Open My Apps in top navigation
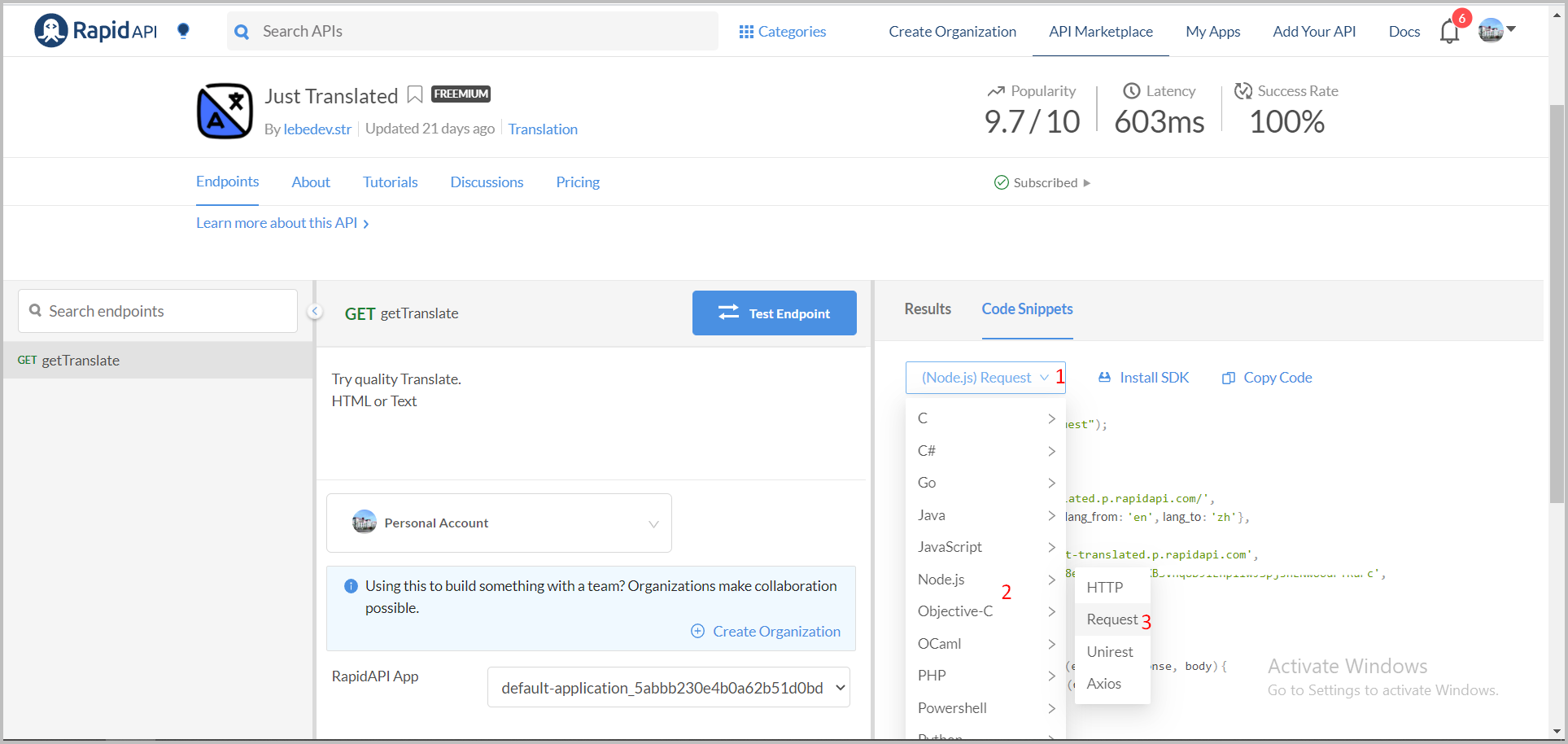This screenshot has height=744, width=1568. tap(1212, 32)
